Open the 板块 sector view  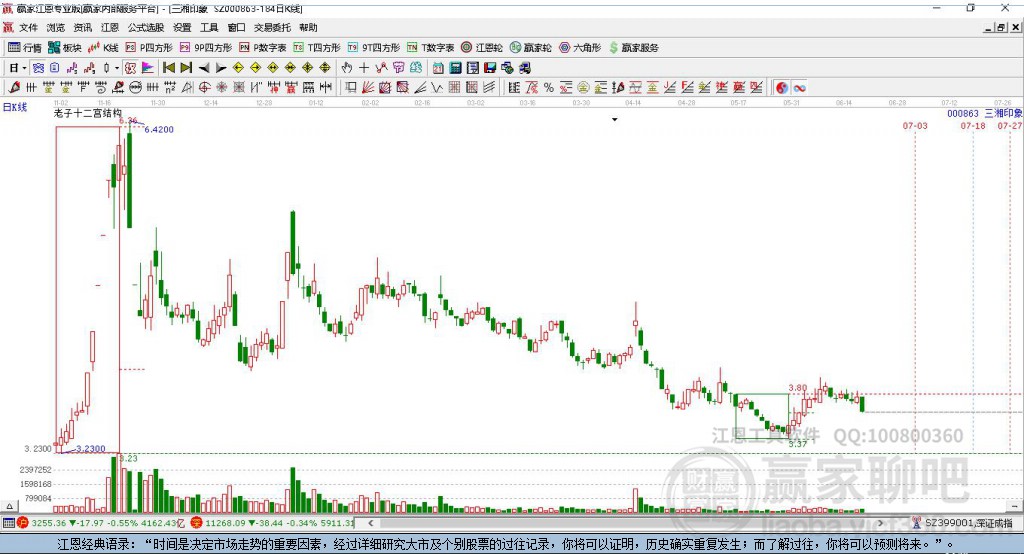pos(65,48)
